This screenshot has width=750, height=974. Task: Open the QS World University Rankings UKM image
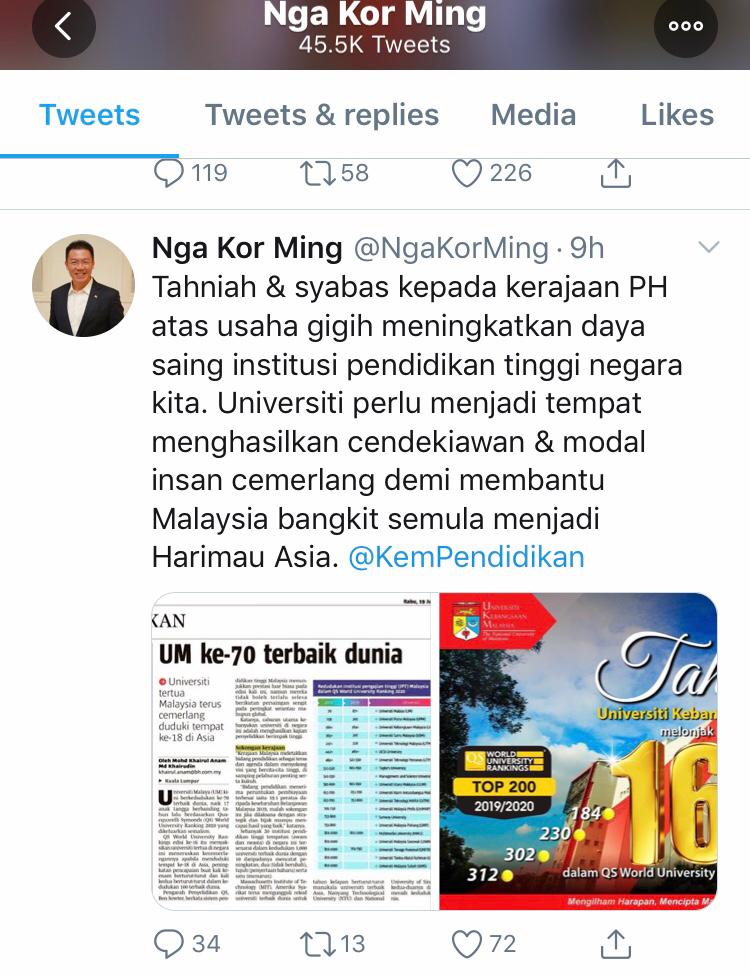[578, 751]
